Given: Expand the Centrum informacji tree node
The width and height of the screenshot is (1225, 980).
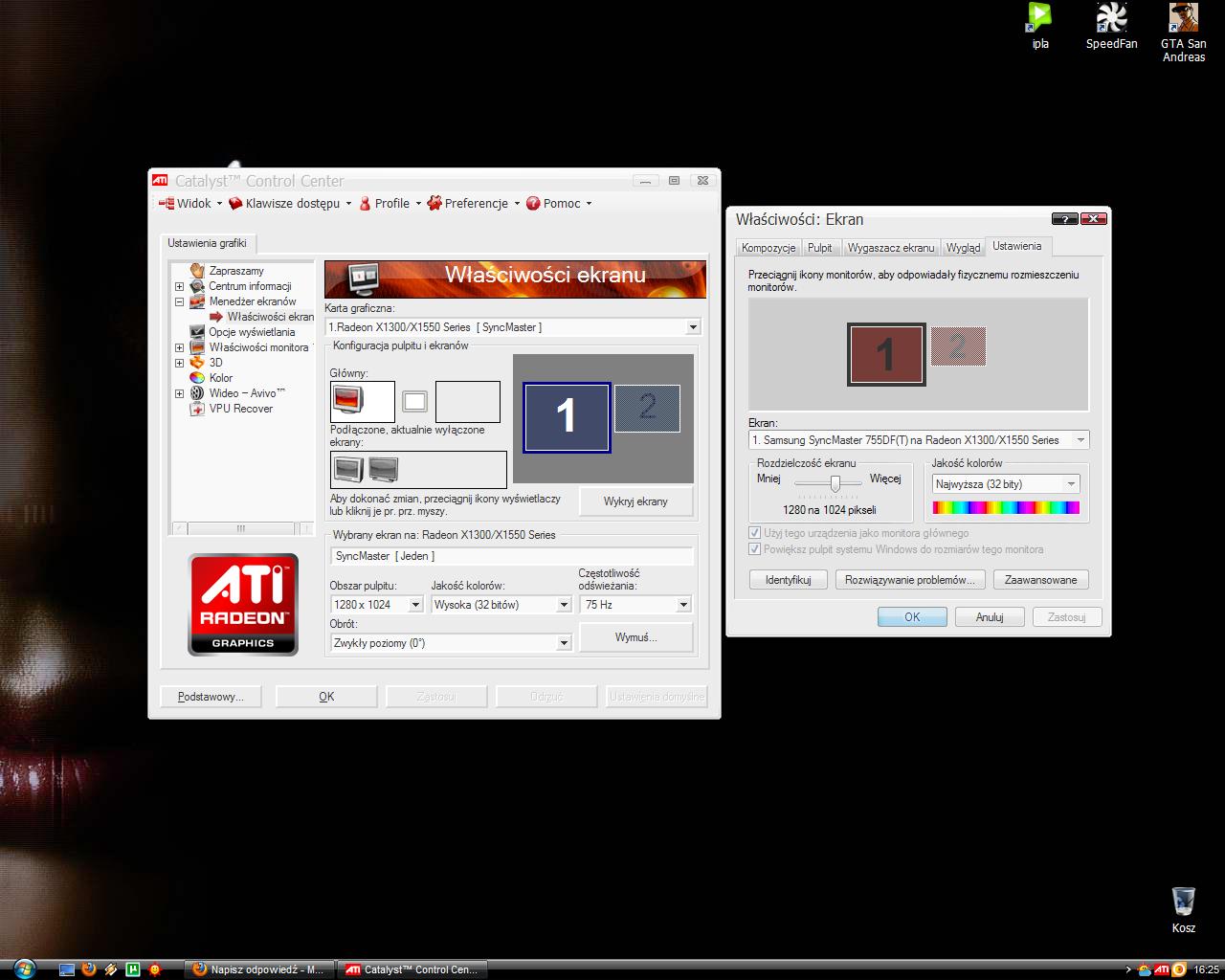Looking at the screenshot, I should [179, 286].
